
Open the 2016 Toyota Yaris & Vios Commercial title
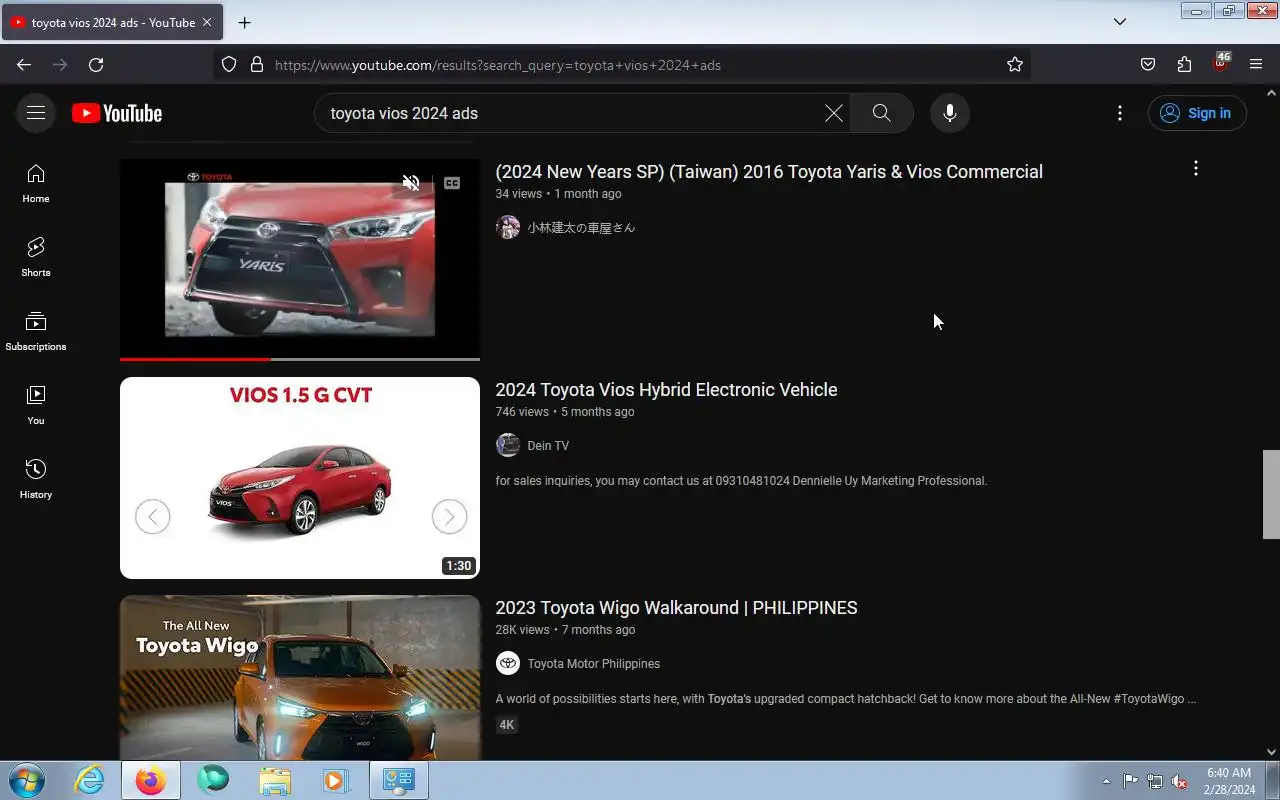click(769, 171)
